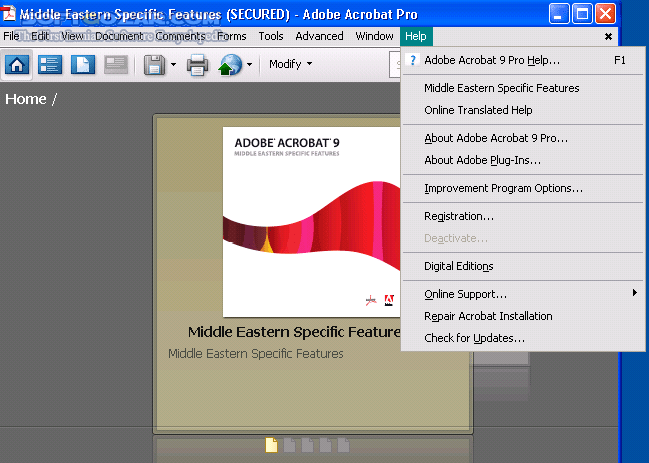Image resolution: width=649 pixels, height=463 pixels.
Task: Open the Advanced menu
Action: tap(319, 36)
